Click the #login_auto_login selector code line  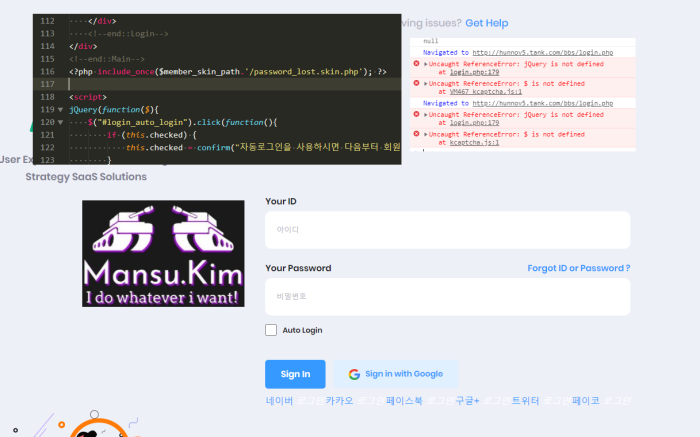[183, 122]
